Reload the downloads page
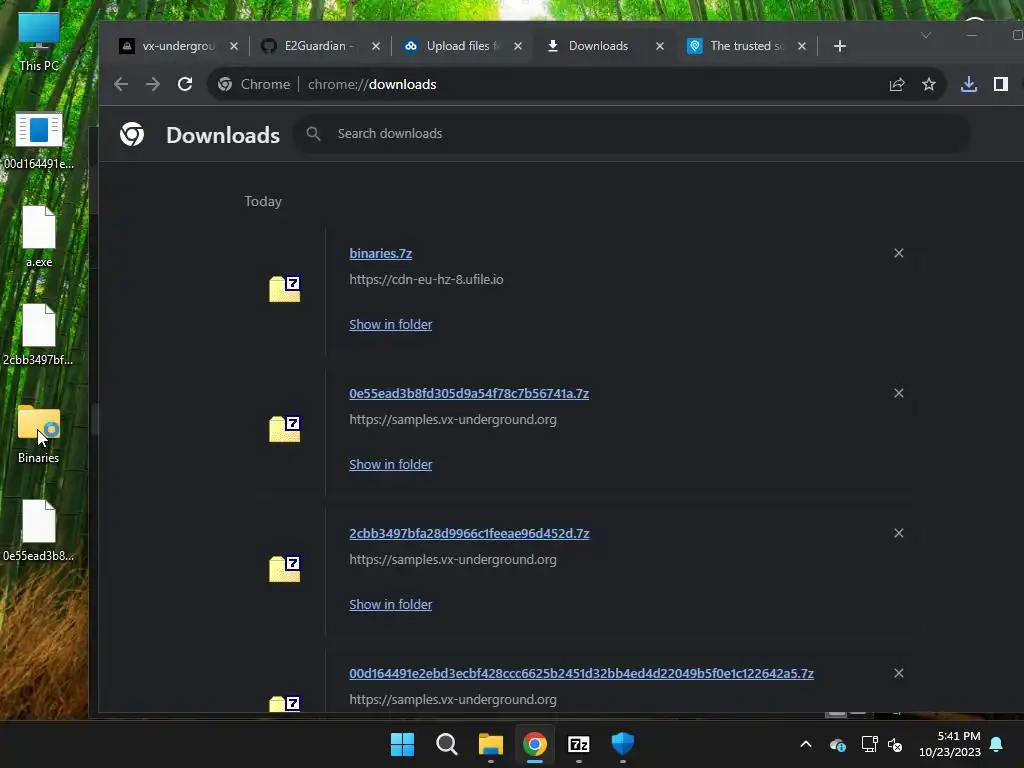The height and width of the screenshot is (768, 1024). tap(185, 84)
